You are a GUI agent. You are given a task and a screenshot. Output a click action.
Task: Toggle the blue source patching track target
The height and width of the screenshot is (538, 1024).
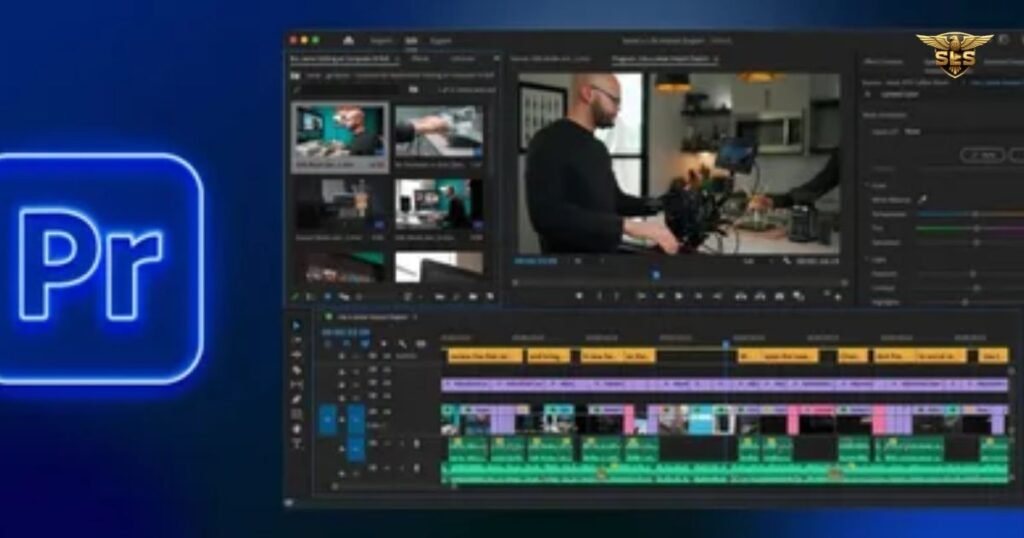tap(327, 419)
